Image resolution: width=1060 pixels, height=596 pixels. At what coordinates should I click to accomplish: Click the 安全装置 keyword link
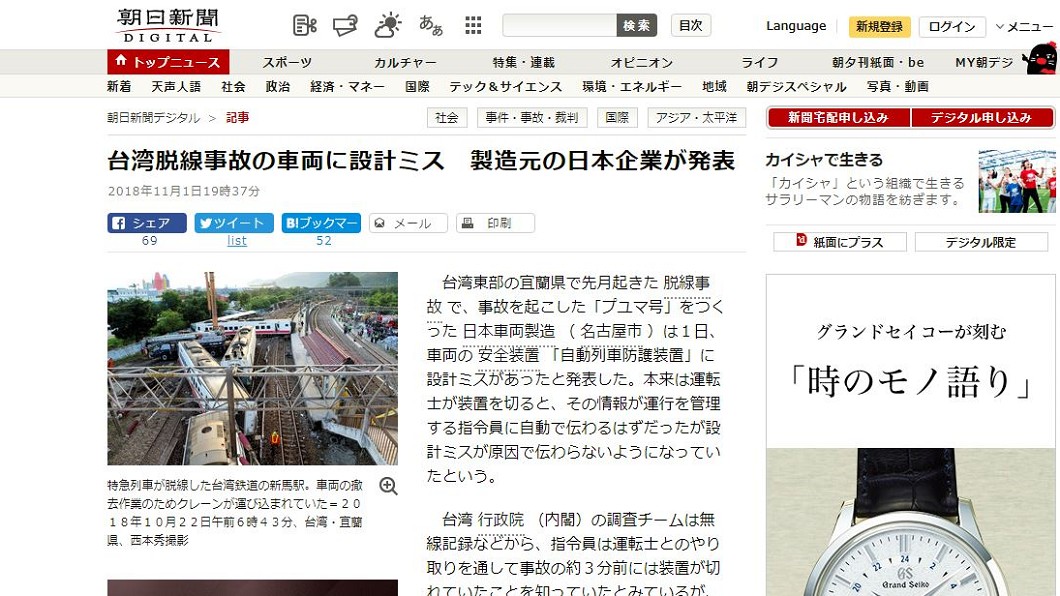tap(508, 355)
